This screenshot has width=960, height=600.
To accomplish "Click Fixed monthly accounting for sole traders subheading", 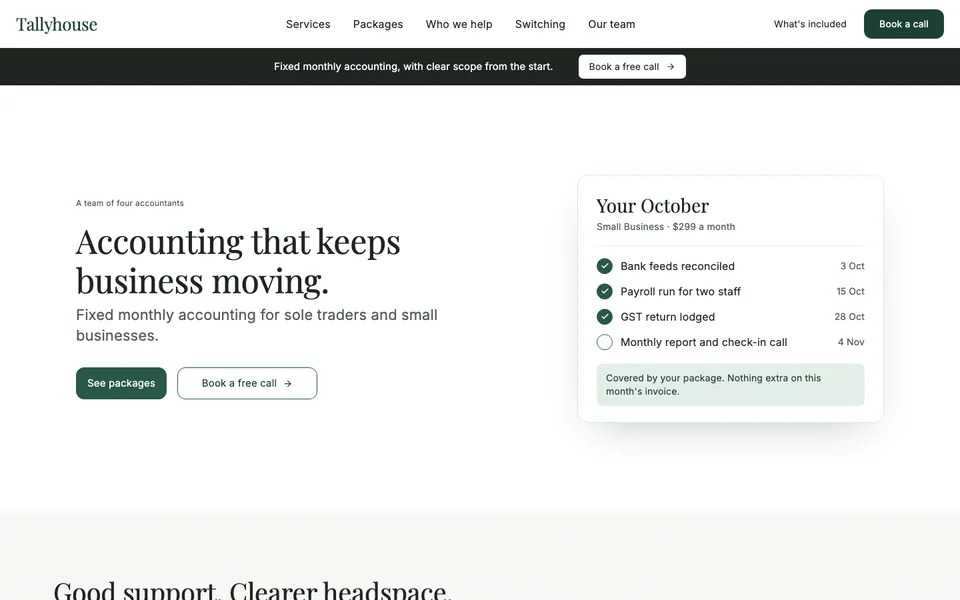I will (257, 325).
